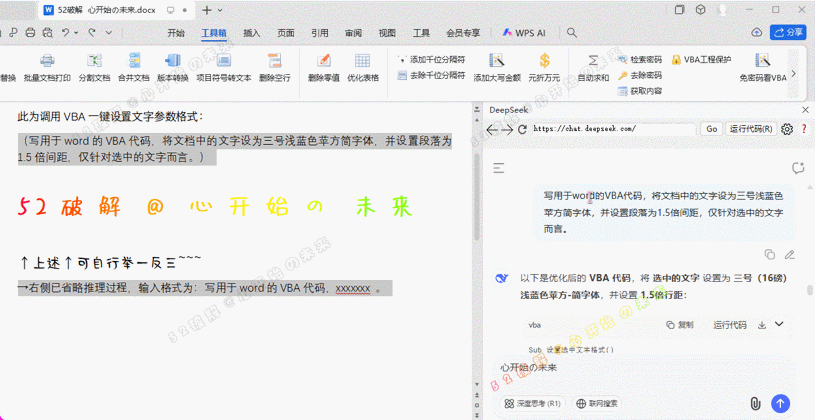Run the 删除零值 delete zero values tool

tap(324, 68)
